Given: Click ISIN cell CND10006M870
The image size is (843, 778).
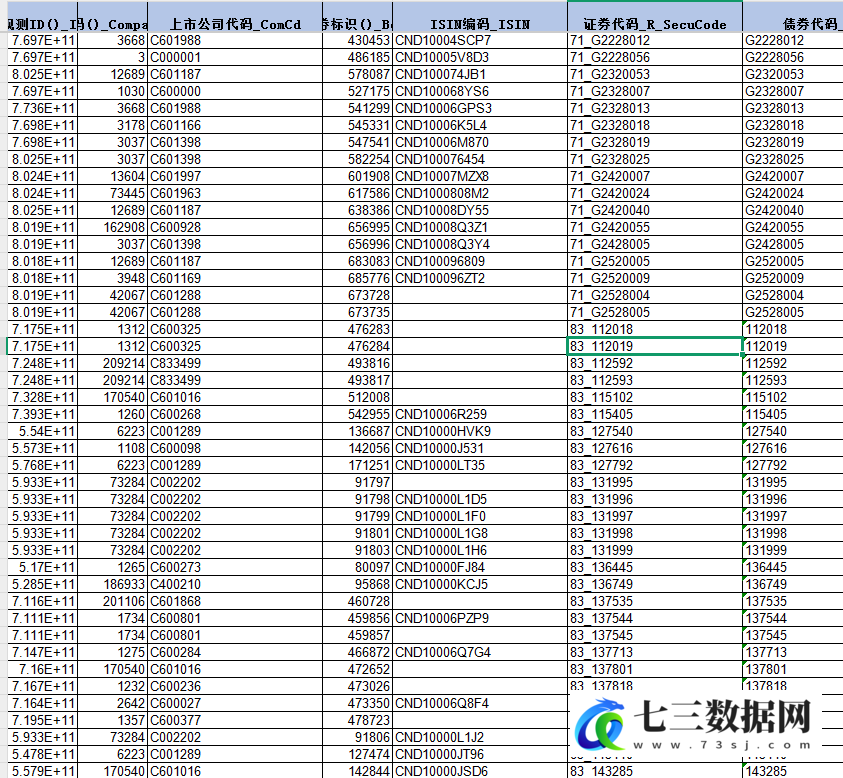Looking at the screenshot, I should (480, 142).
